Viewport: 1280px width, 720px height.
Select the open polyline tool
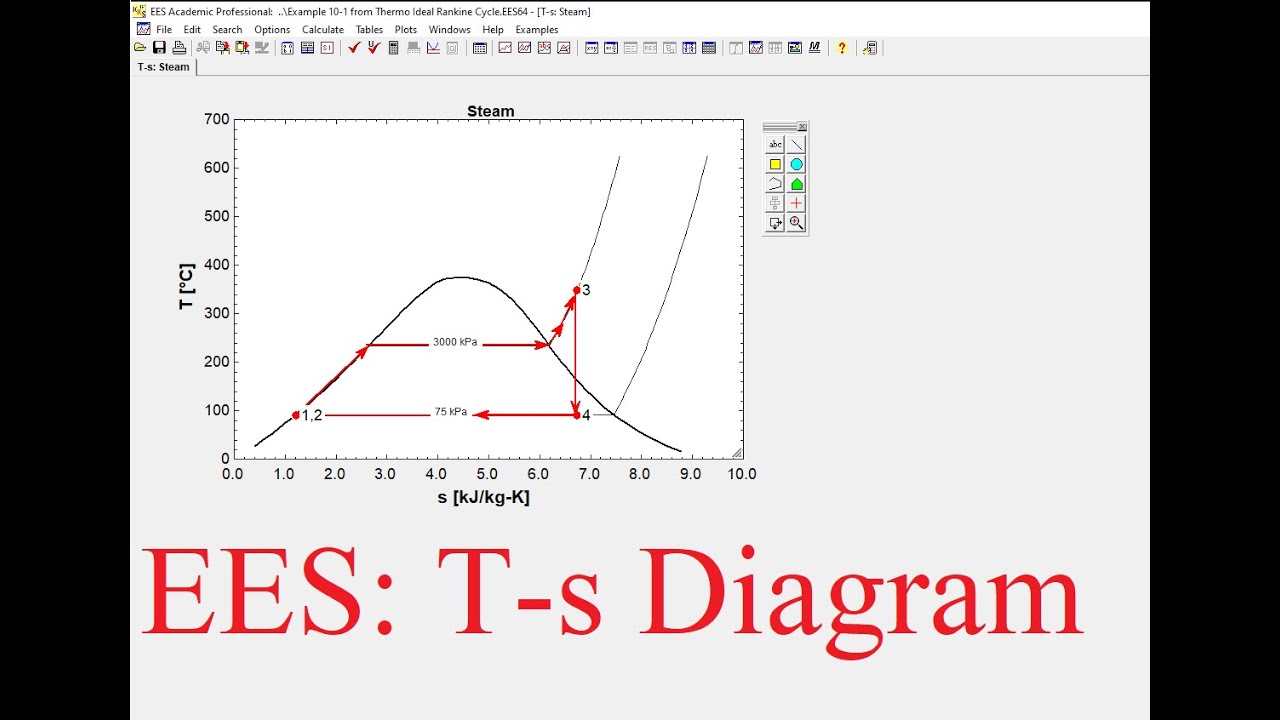(775, 184)
